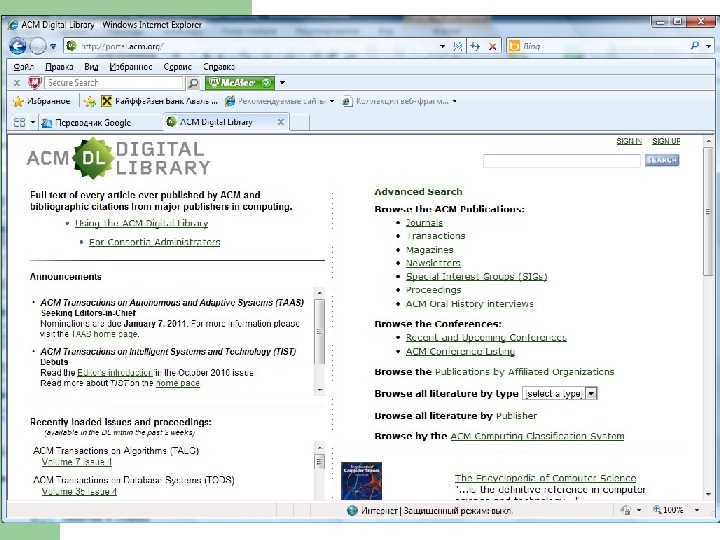Open the Сервис menu
720x540 pixels.
(x=177, y=67)
